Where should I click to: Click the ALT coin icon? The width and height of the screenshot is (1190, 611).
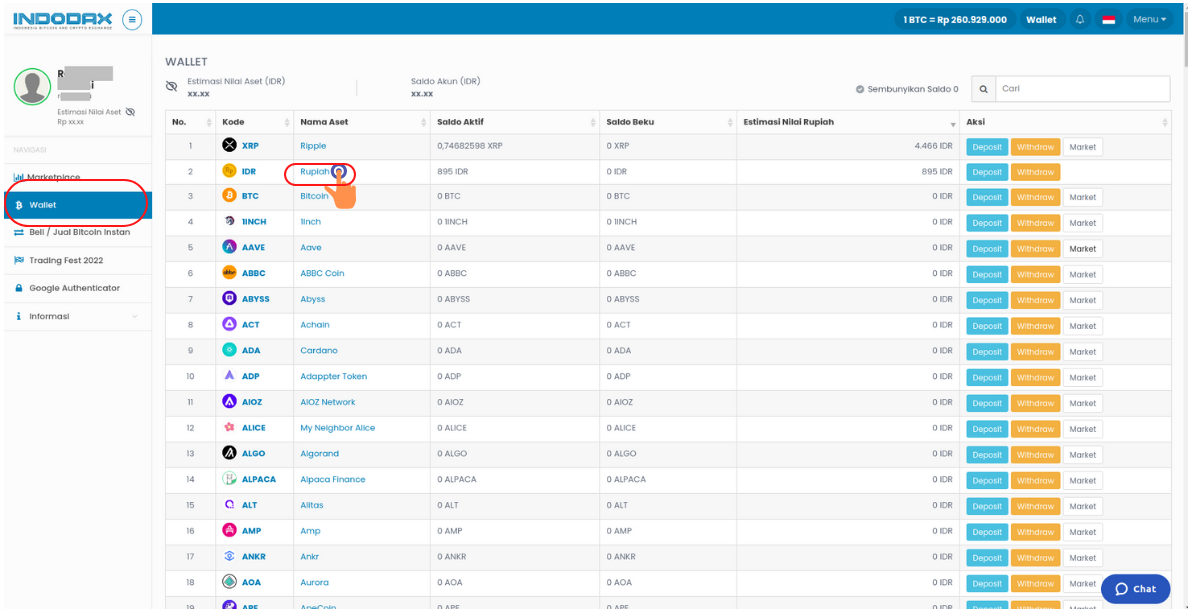(229, 505)
